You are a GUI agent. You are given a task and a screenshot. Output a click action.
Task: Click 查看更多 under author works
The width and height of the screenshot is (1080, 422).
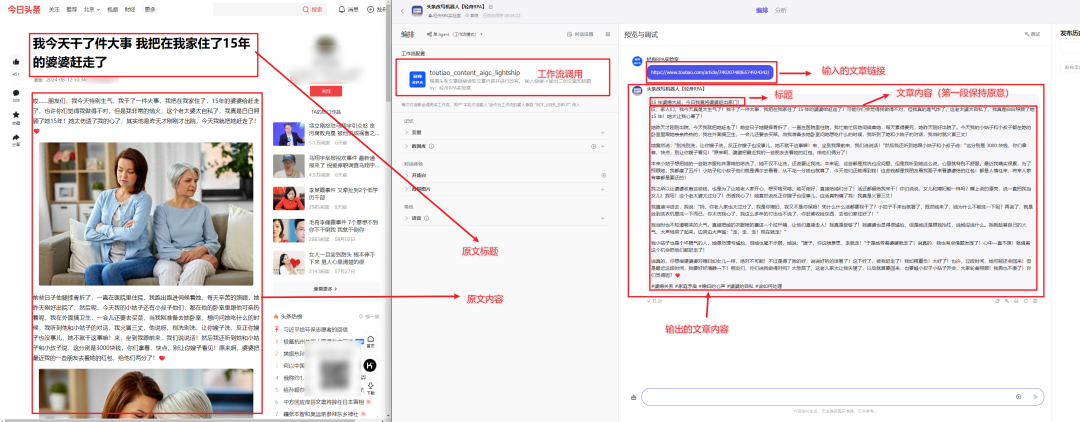326,288
